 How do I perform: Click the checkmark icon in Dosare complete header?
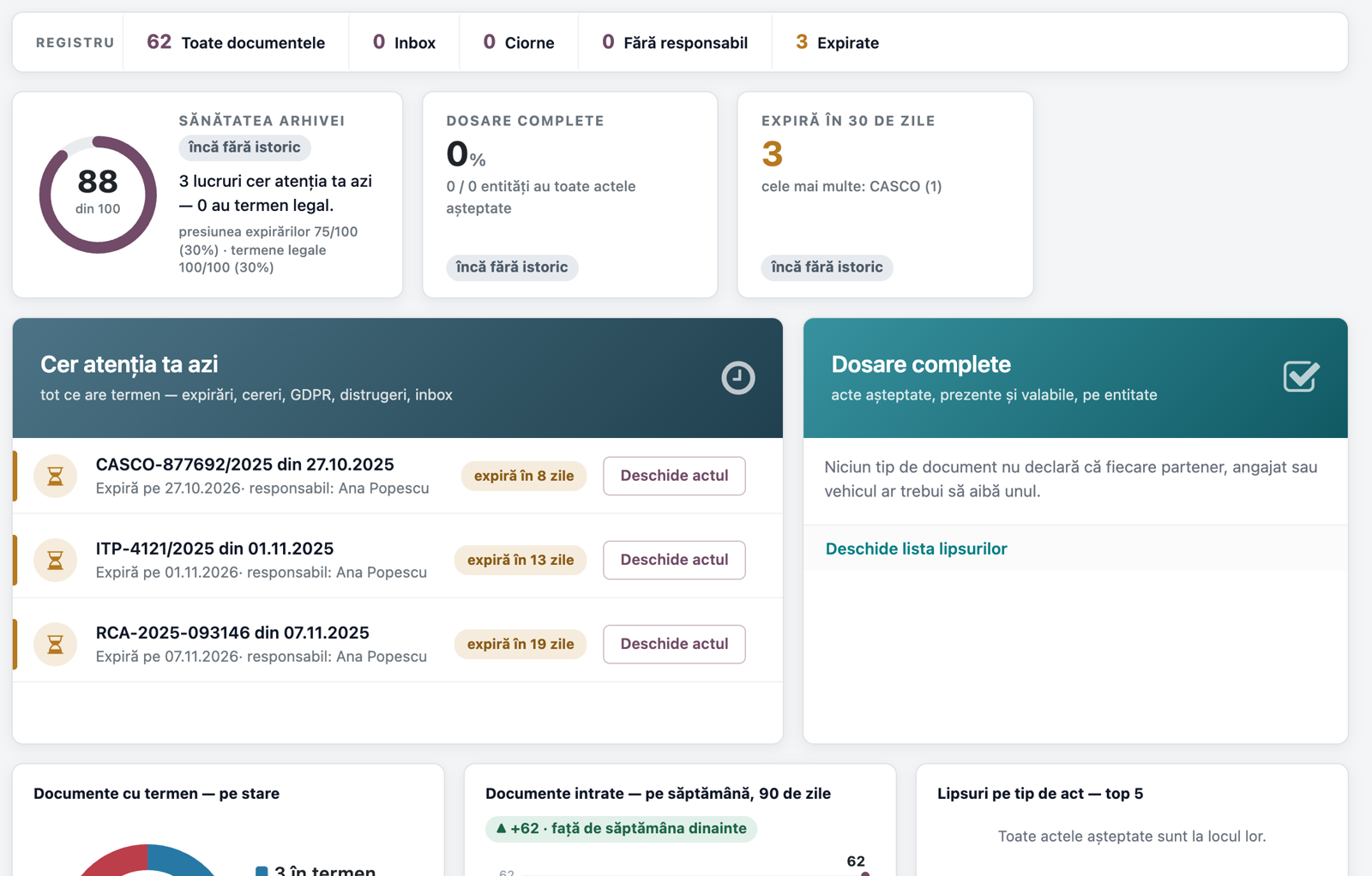(1301, 376)
